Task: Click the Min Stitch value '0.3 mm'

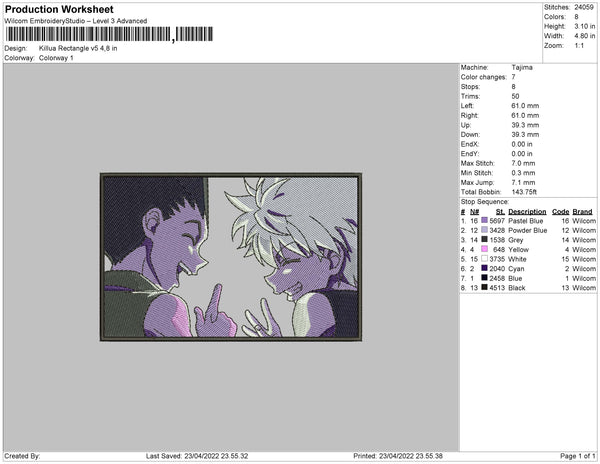Action: [x=523, y=173]
